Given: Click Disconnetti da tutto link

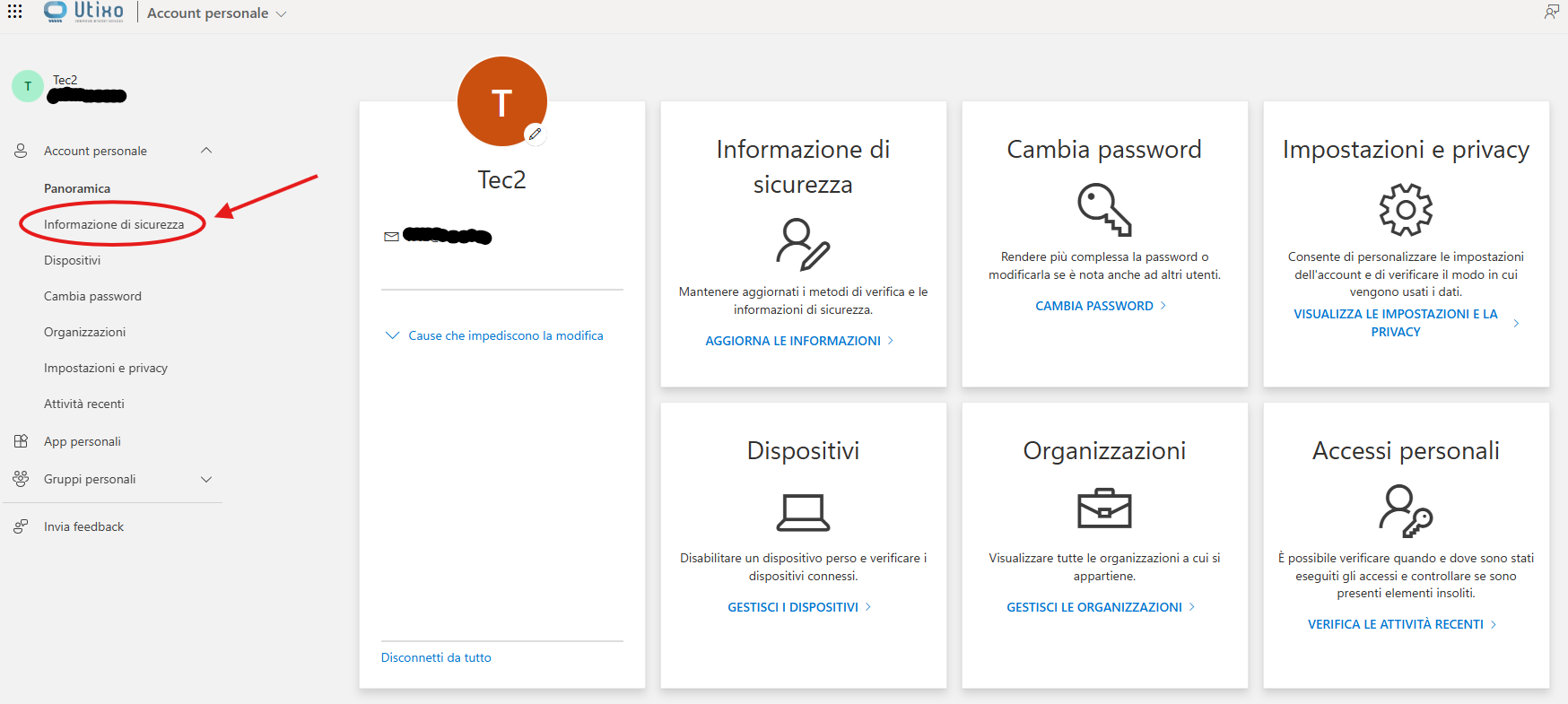Looking at the screenshot, I should point(436,657).
